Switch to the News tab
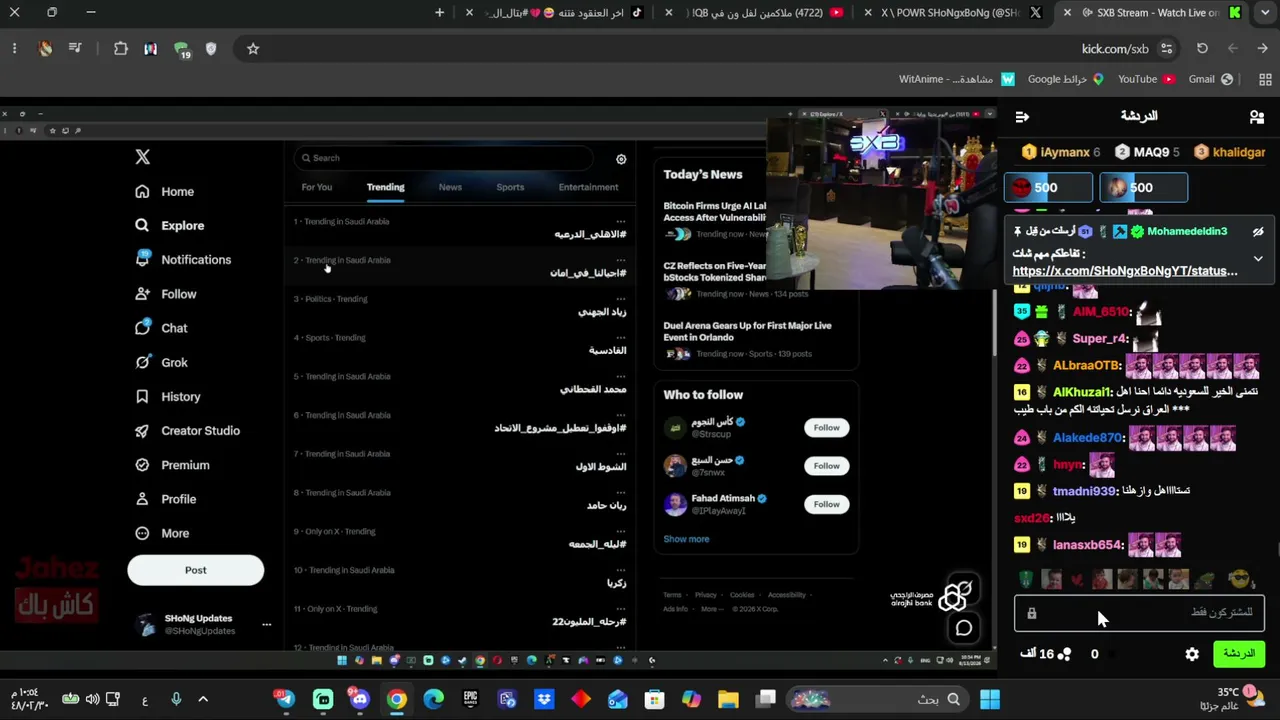The width and height of the screenshot is (1280, 720). (x=450, y=187)
